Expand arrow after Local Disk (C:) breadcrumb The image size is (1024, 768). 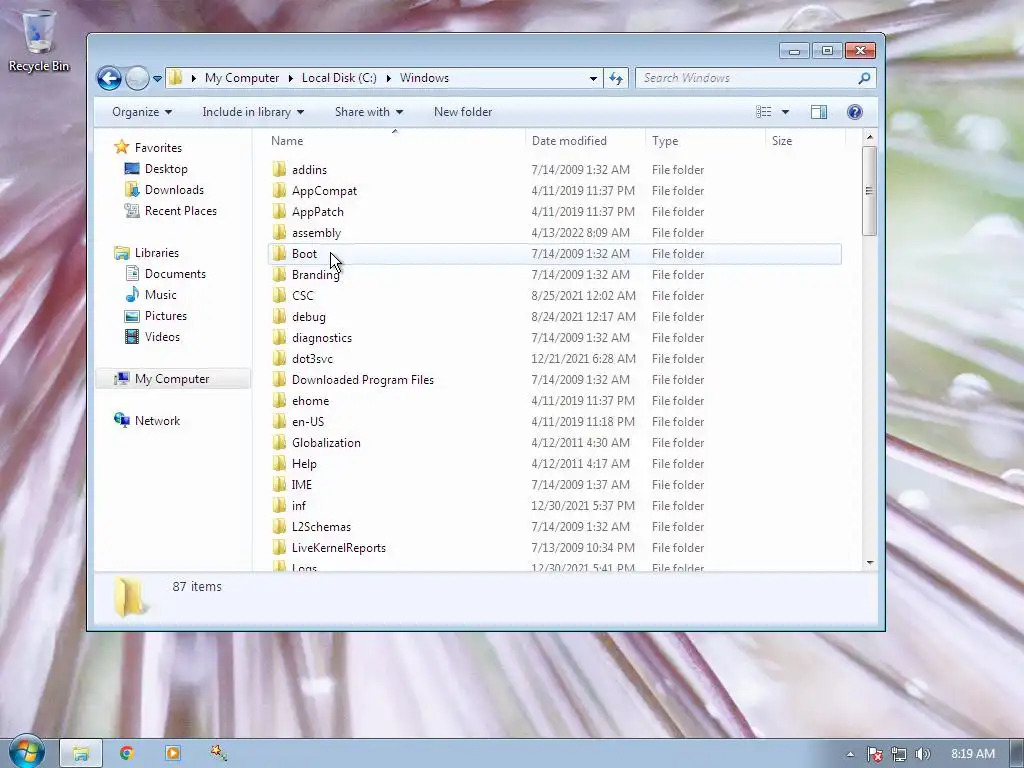click(x=389, y=78)
